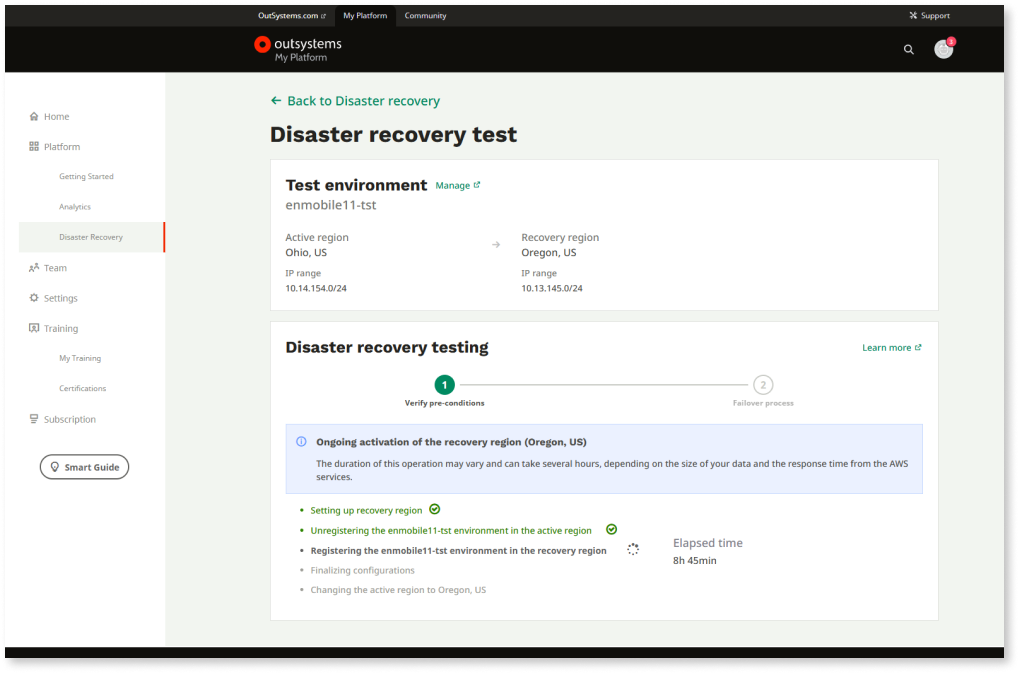Go back to Disaster recovery
1019x673 pixels.
(355, 101)
